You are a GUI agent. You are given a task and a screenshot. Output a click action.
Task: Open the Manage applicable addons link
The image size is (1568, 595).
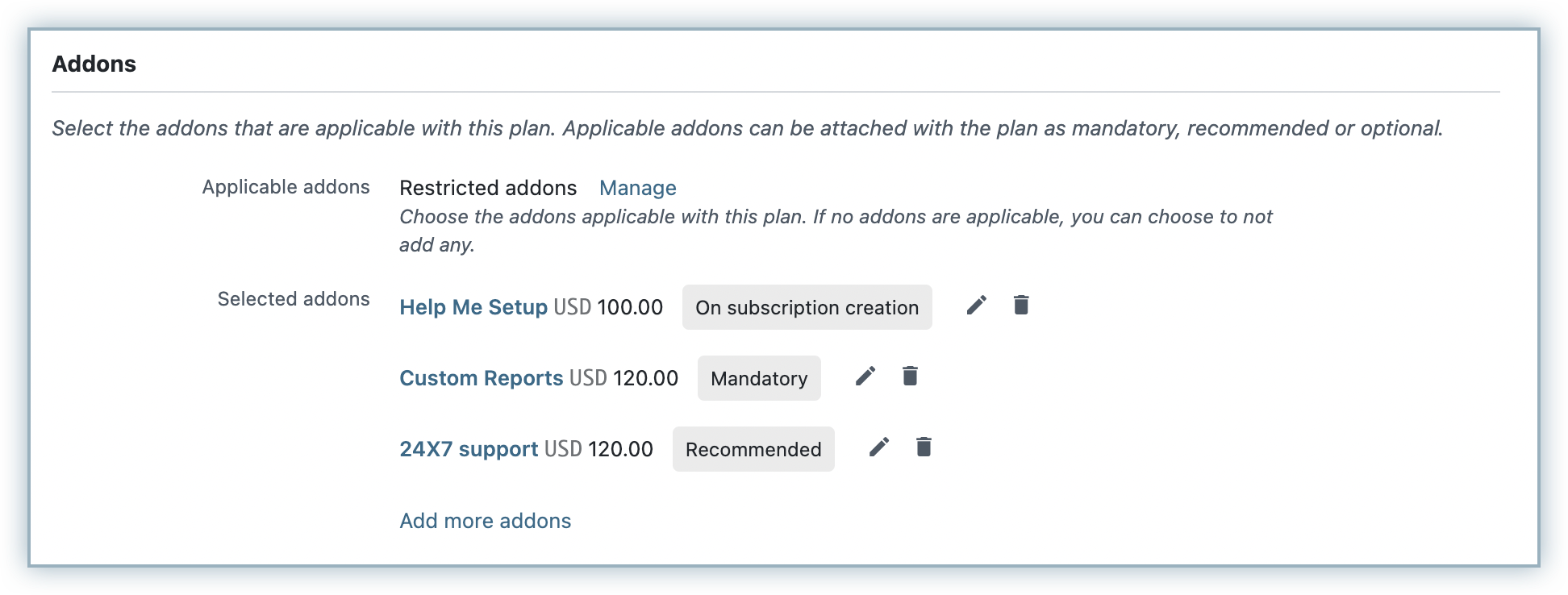(x=637, y=188)
